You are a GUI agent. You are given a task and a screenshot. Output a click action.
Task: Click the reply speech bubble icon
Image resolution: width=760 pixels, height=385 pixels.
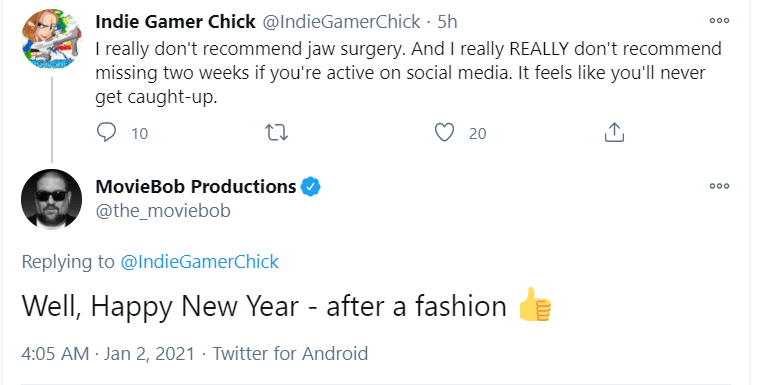[106, 132]
